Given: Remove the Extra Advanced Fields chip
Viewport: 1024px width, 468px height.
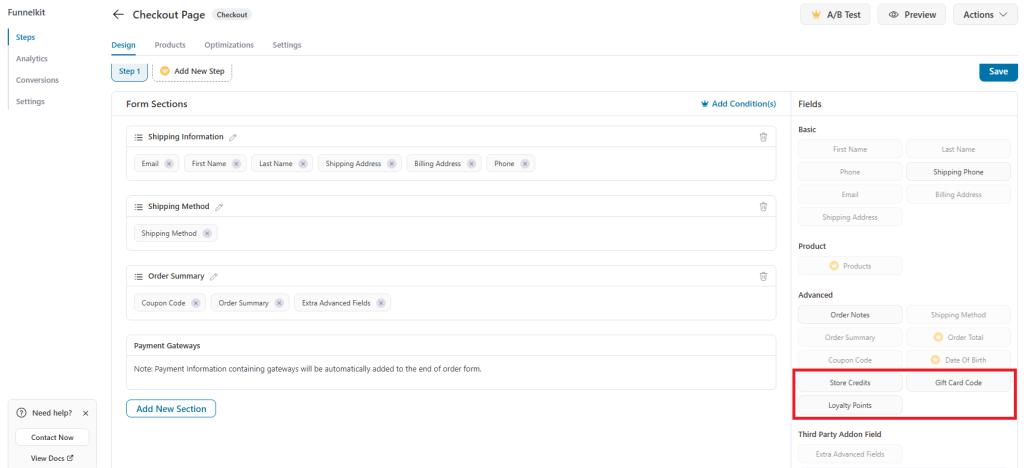Looking at the screenshot, I should [381, 303].
